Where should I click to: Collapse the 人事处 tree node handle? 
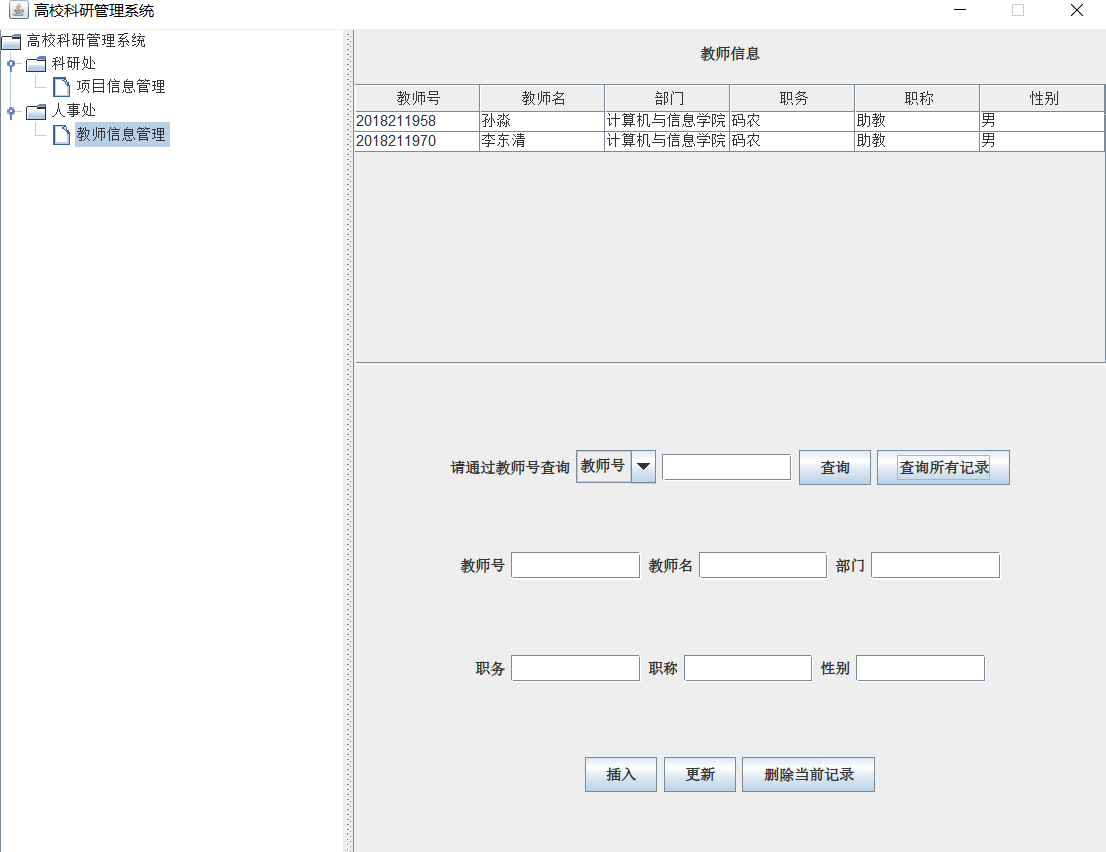11,111
